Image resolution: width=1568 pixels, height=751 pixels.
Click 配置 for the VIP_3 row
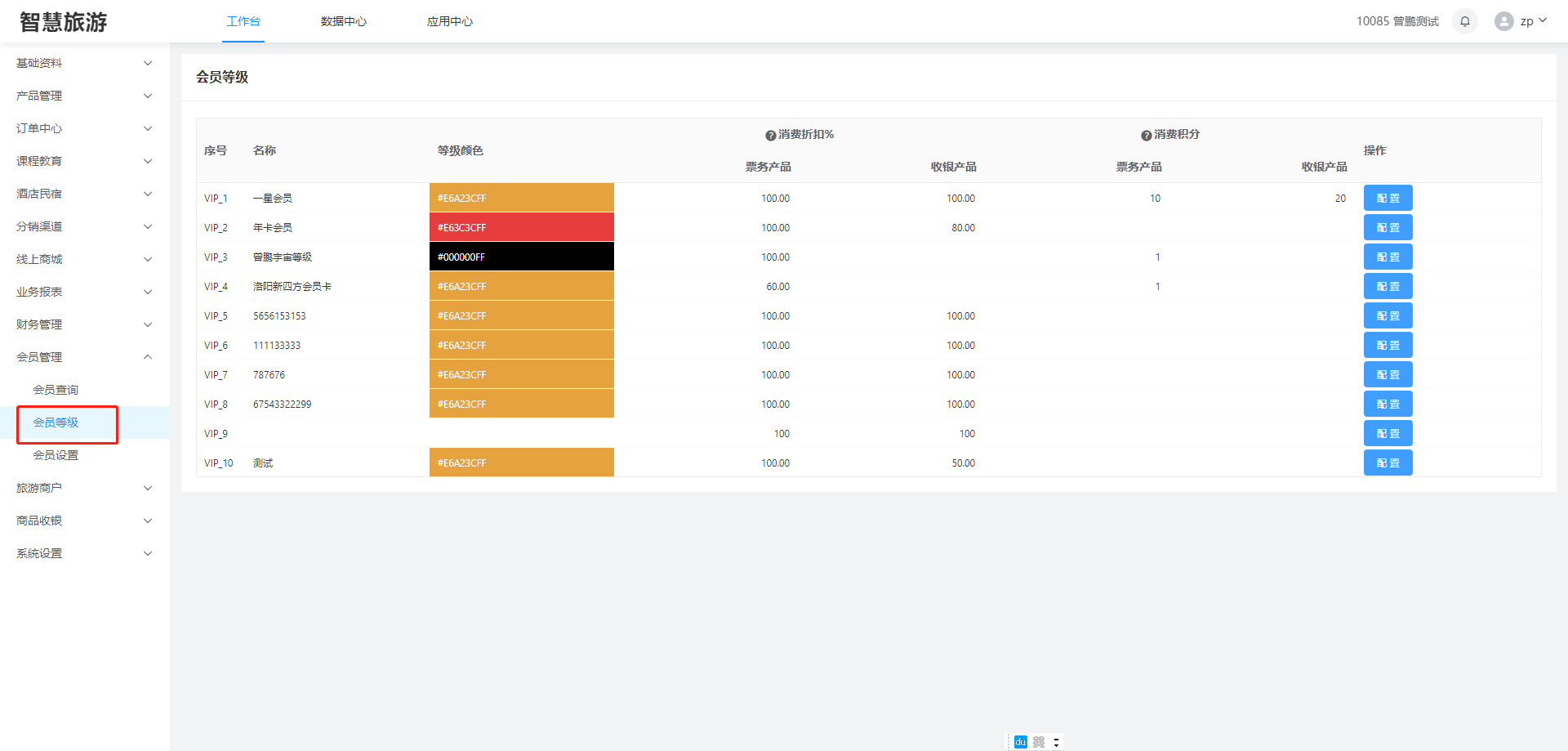click(1388, 257)
